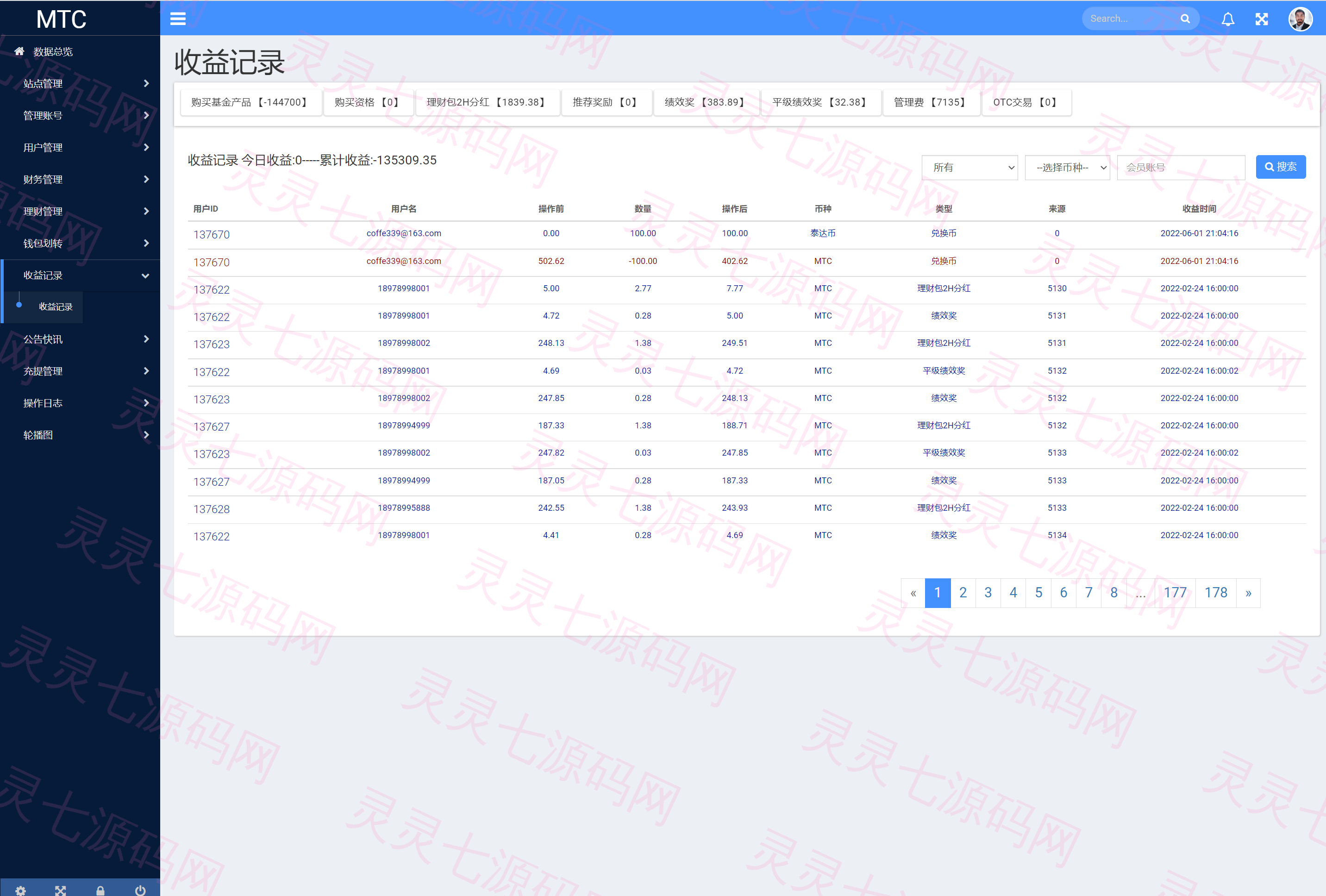Expand the 钱包划转 menu
Image resolution: width=1326 pixels, height=896 pixels.
[x=80, y=243]
